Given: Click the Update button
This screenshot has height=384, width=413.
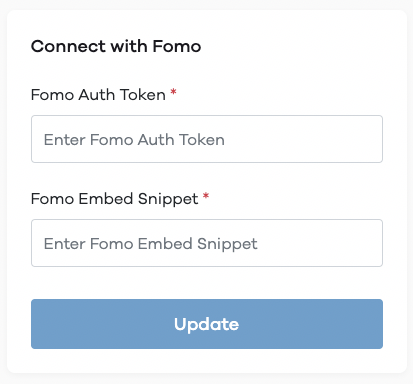Looking at the screenshot, I should (207, 324).
